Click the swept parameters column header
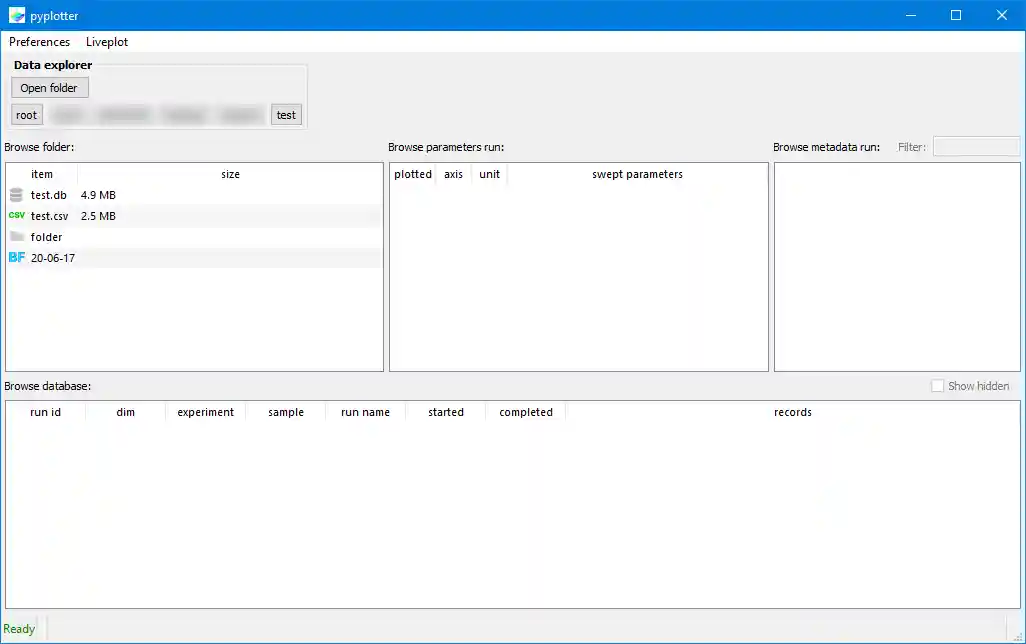The image size is (1026, 644). (x=637, y=174)
